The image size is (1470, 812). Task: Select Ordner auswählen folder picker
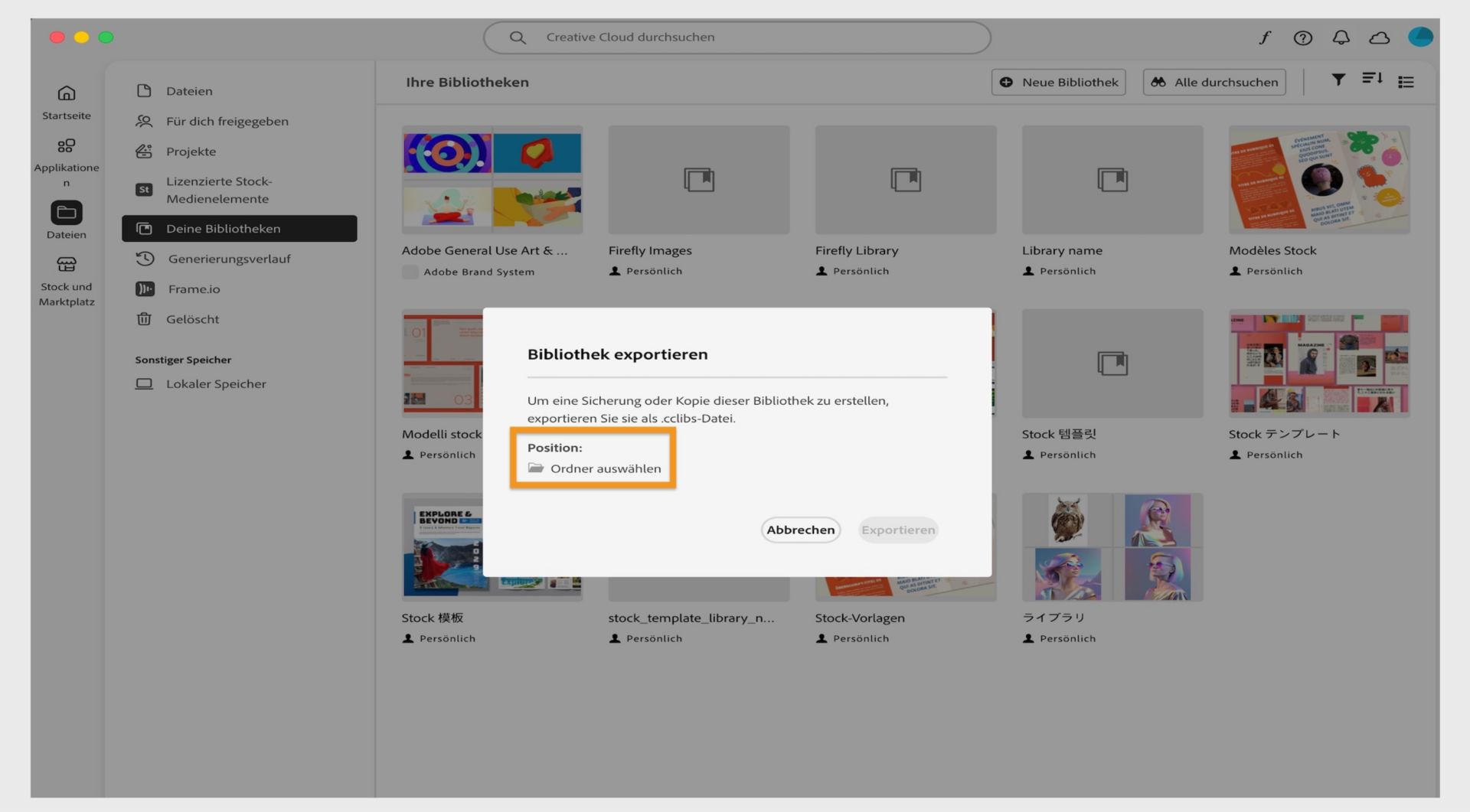[x=594, y=468]
